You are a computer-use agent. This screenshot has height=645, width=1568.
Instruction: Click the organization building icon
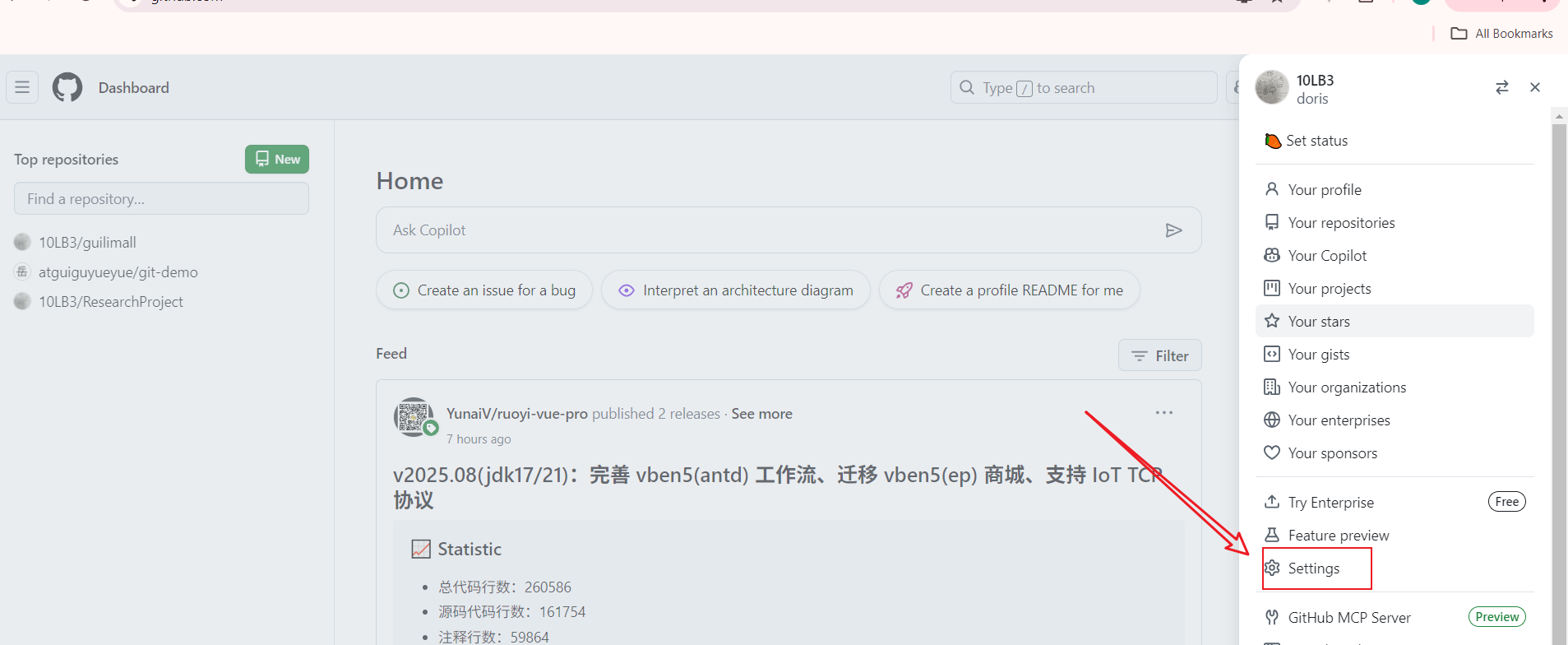1272,387
